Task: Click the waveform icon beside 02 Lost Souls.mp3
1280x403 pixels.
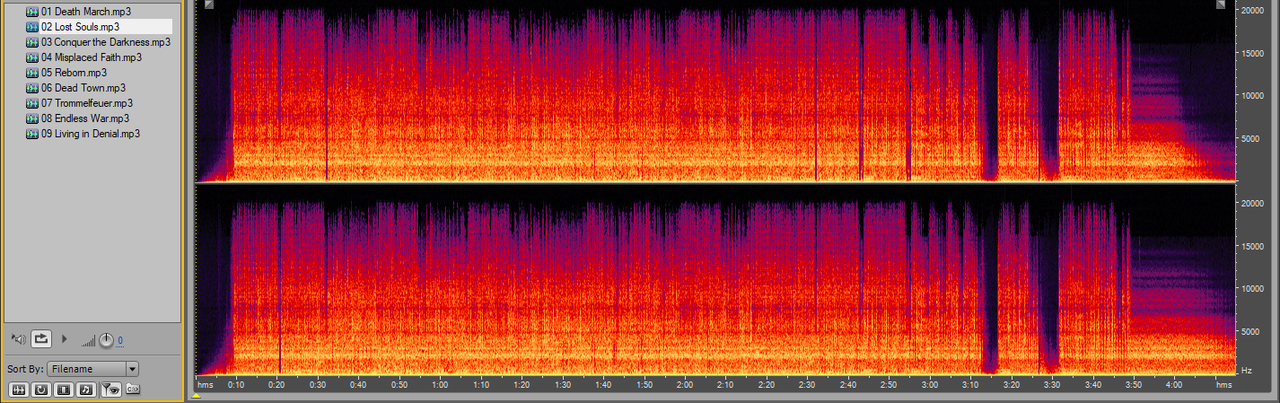Action: click(x=32, y=27)
